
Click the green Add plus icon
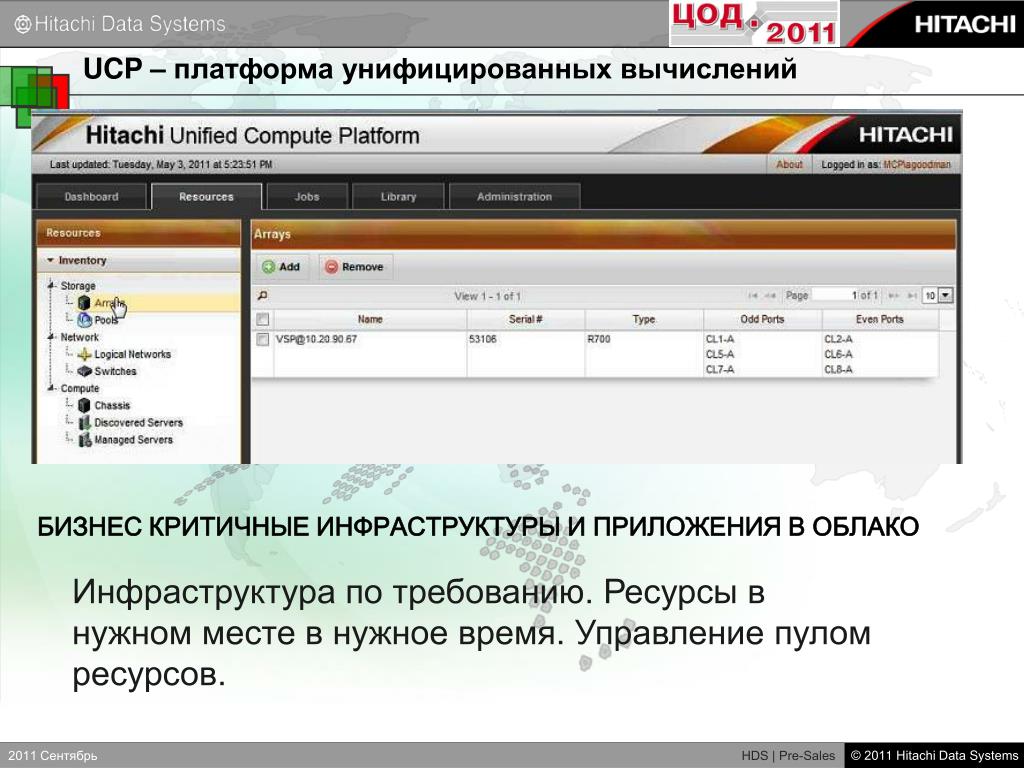click(x=268, y=266)
